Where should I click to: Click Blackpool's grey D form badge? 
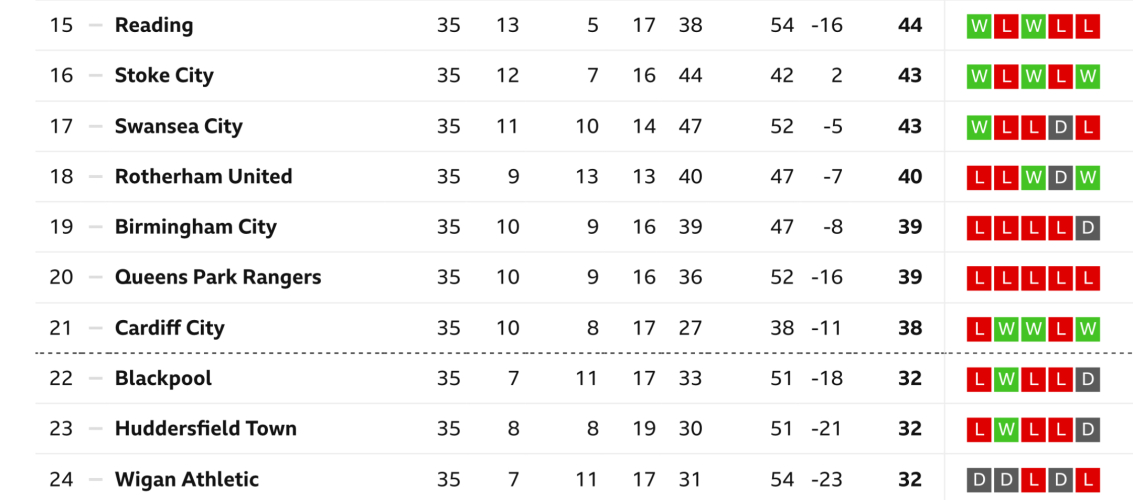(1089, 379)
